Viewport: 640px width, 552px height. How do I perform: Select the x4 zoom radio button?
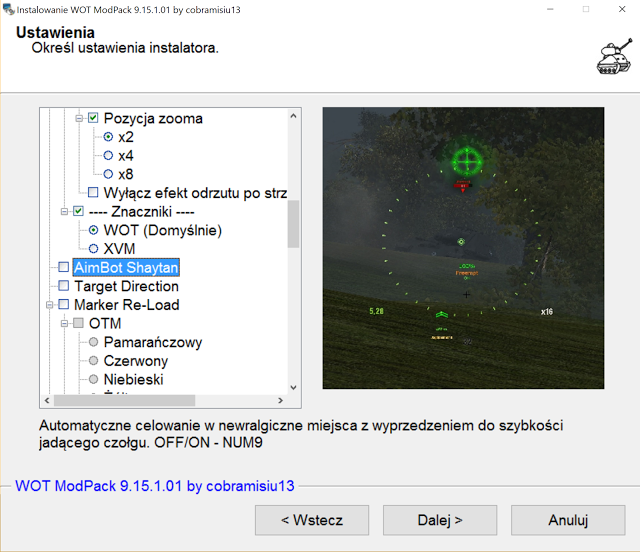click(x=108, y=156)
